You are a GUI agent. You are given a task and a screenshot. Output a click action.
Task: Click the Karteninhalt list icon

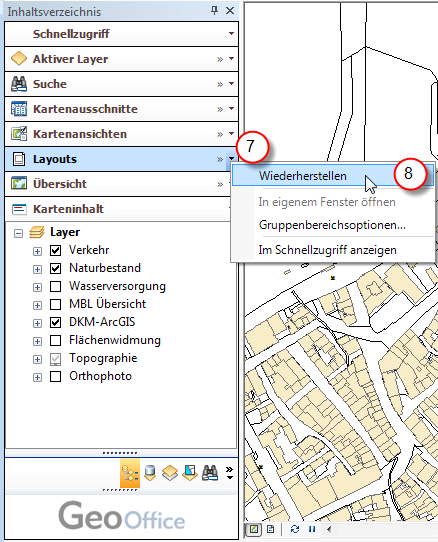[19, 209]
